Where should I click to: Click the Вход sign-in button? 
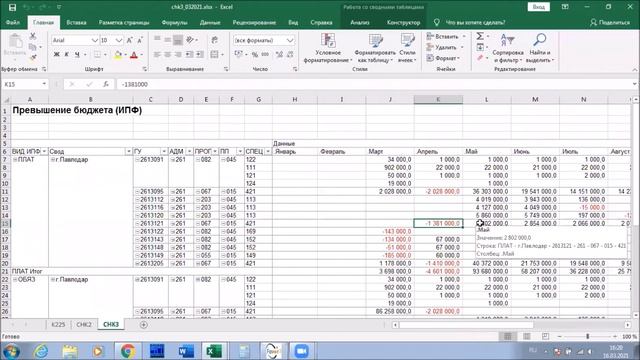[538, 7]
